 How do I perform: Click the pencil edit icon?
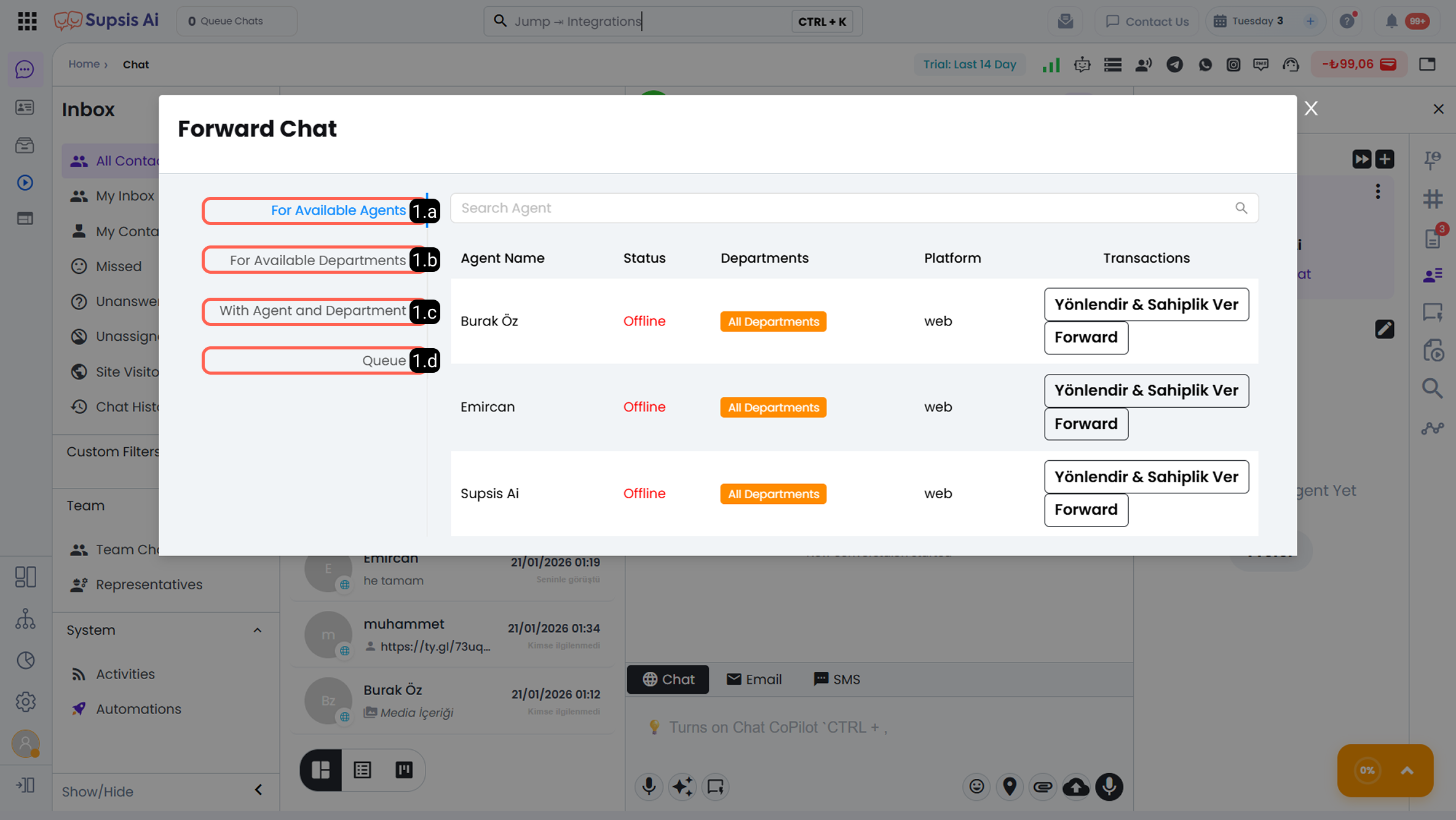(1385, 329)
